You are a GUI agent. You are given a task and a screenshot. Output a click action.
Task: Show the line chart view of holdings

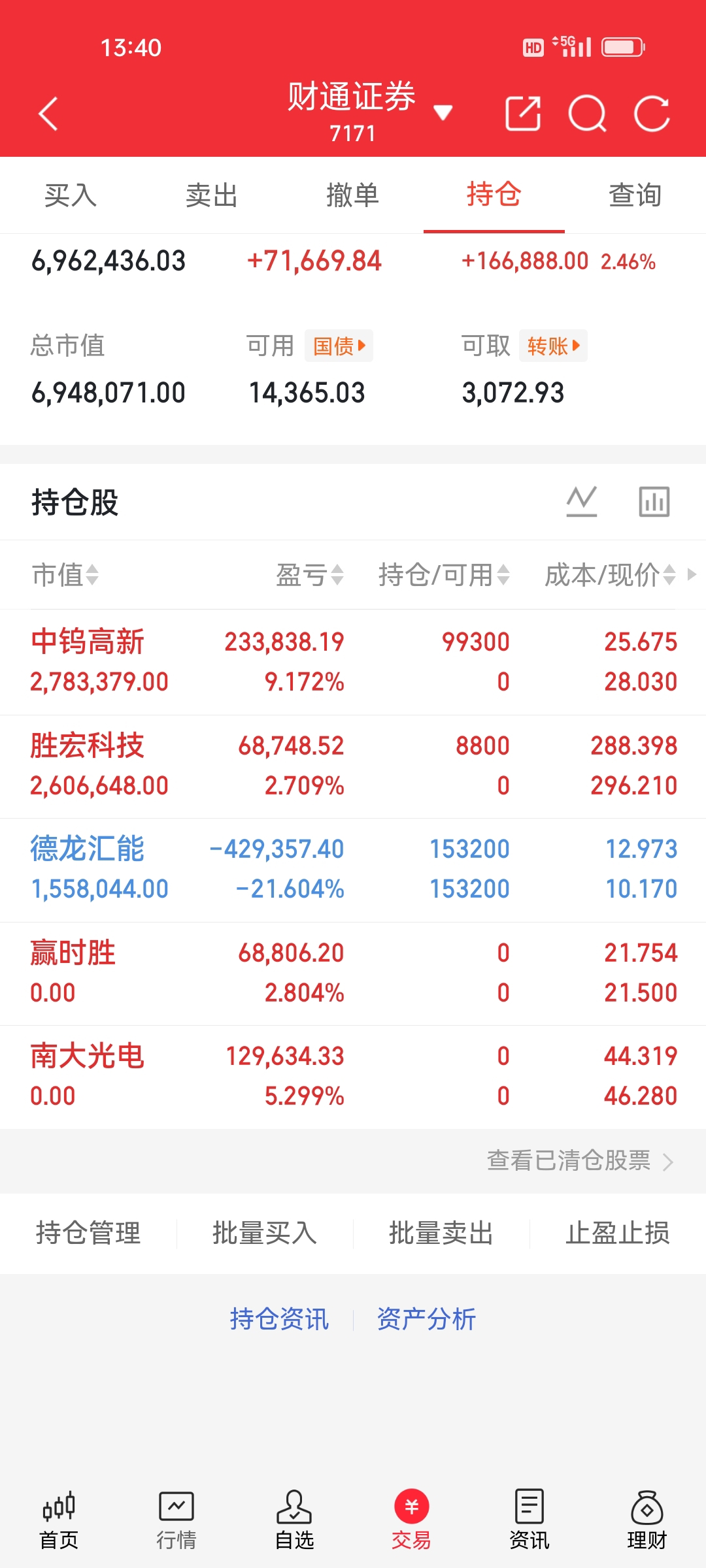click(581, 502)
